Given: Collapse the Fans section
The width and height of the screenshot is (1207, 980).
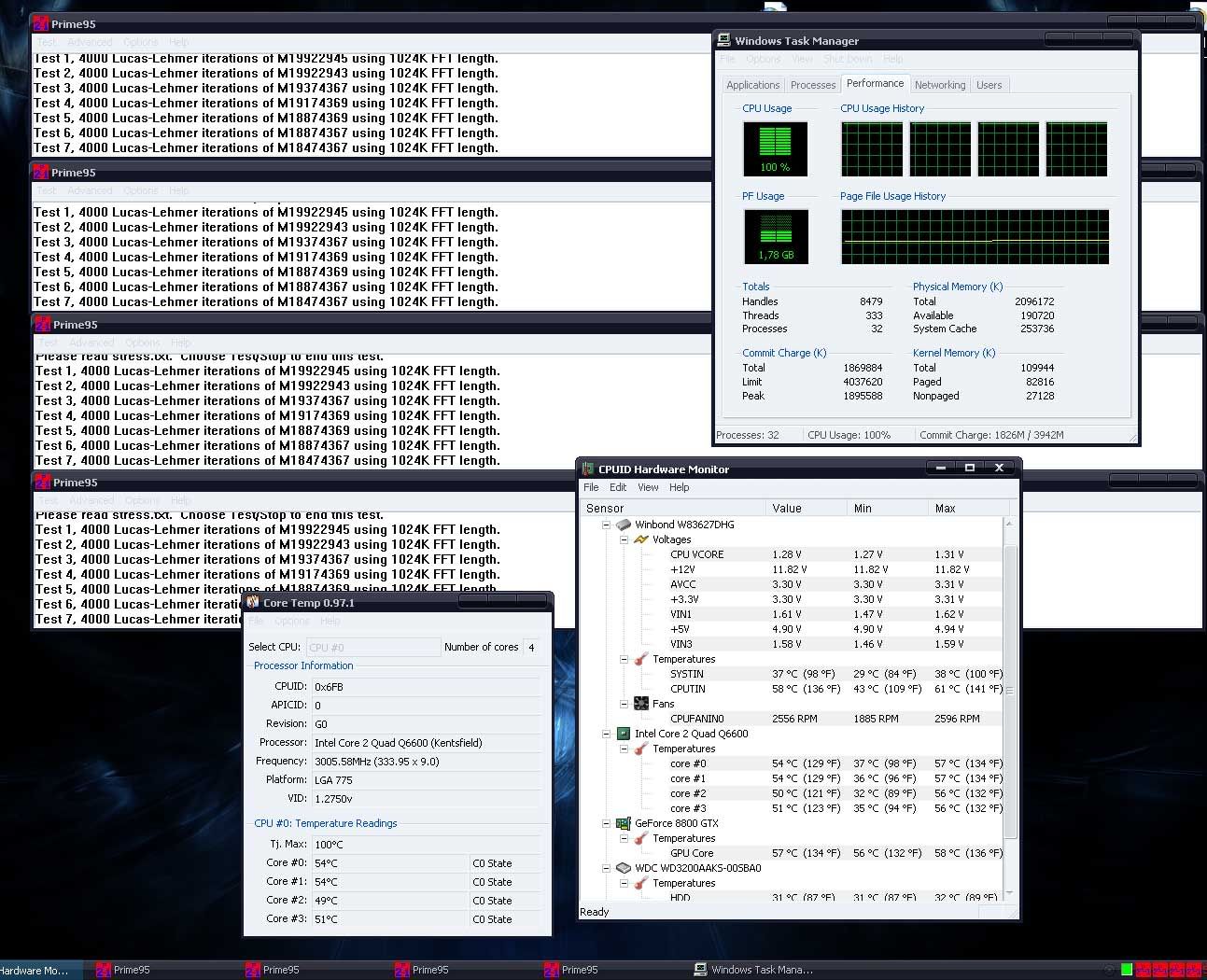Looking at the screenshot, I should click(x=624, y=704).
